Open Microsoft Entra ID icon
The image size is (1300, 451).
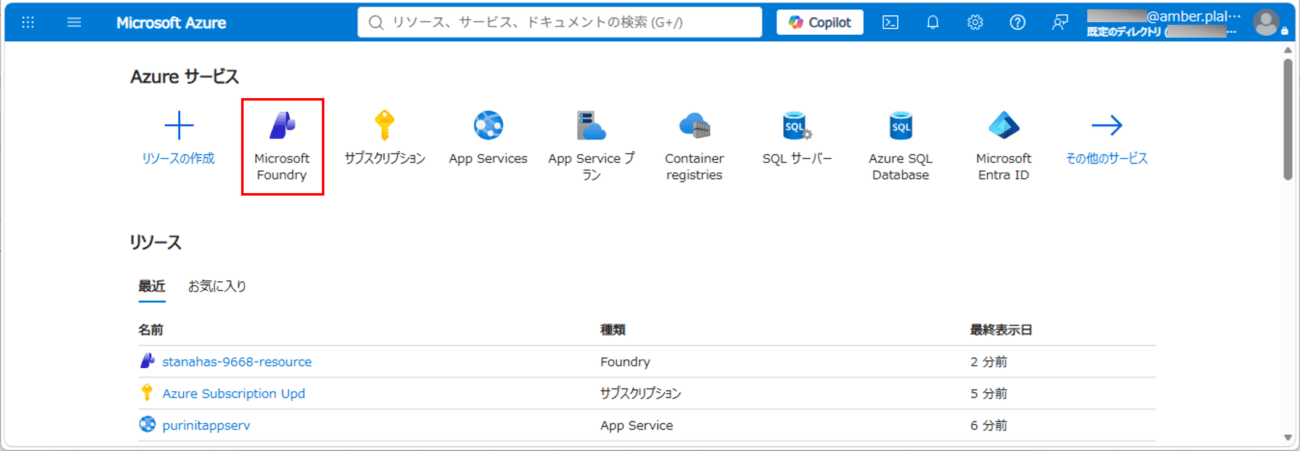pyautogui.click(x=1003, y=125)
